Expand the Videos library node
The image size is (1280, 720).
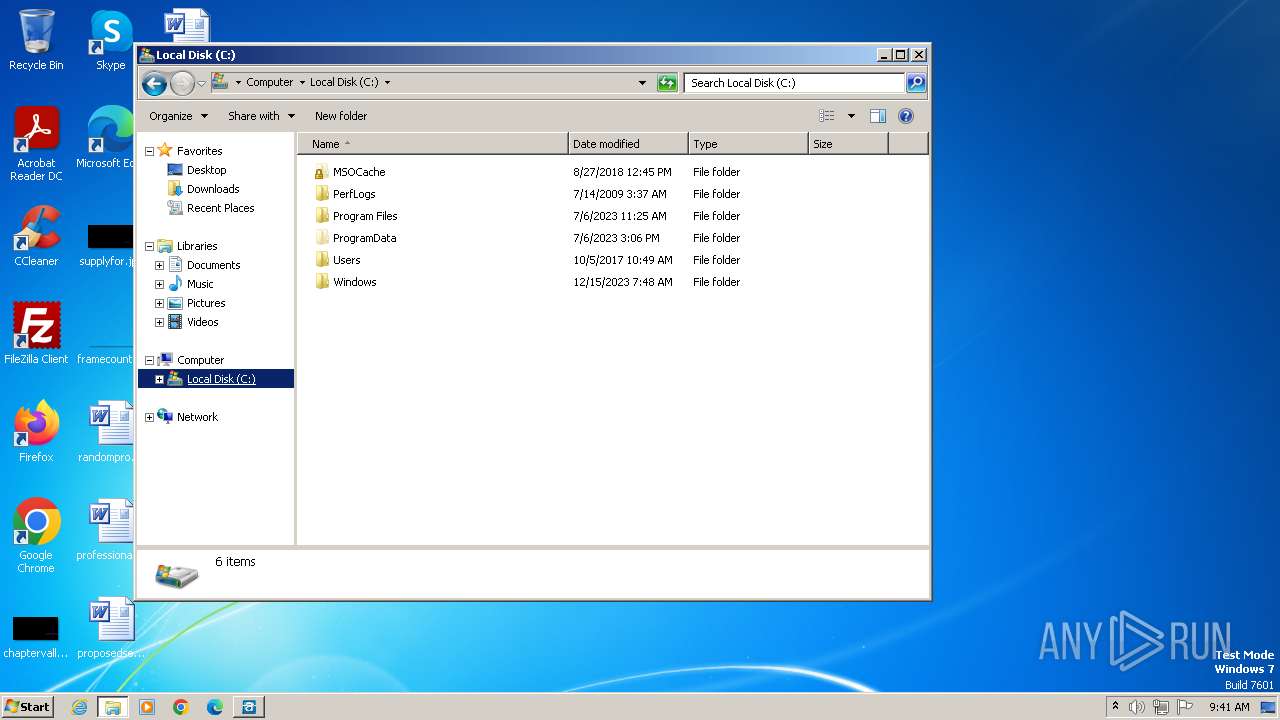point(159,322)
